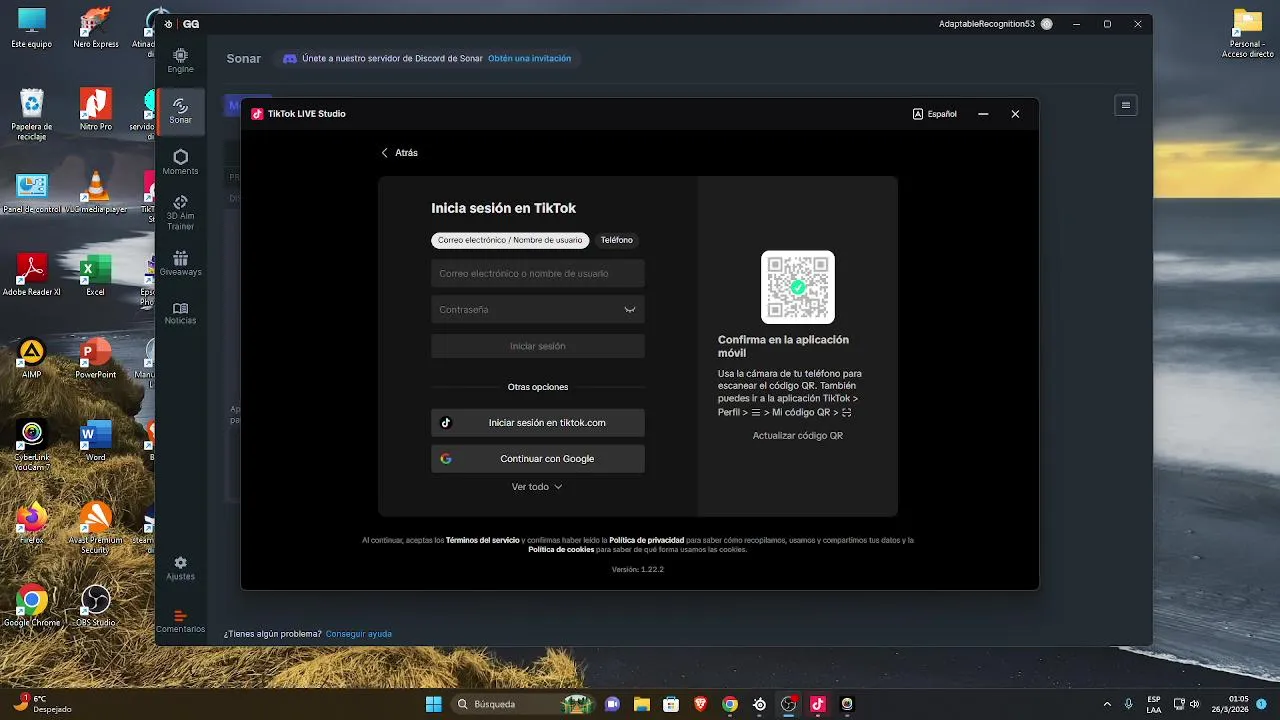Open Noticias in the GG sidebar
The image size is (1280, 720).
point(180,313)
